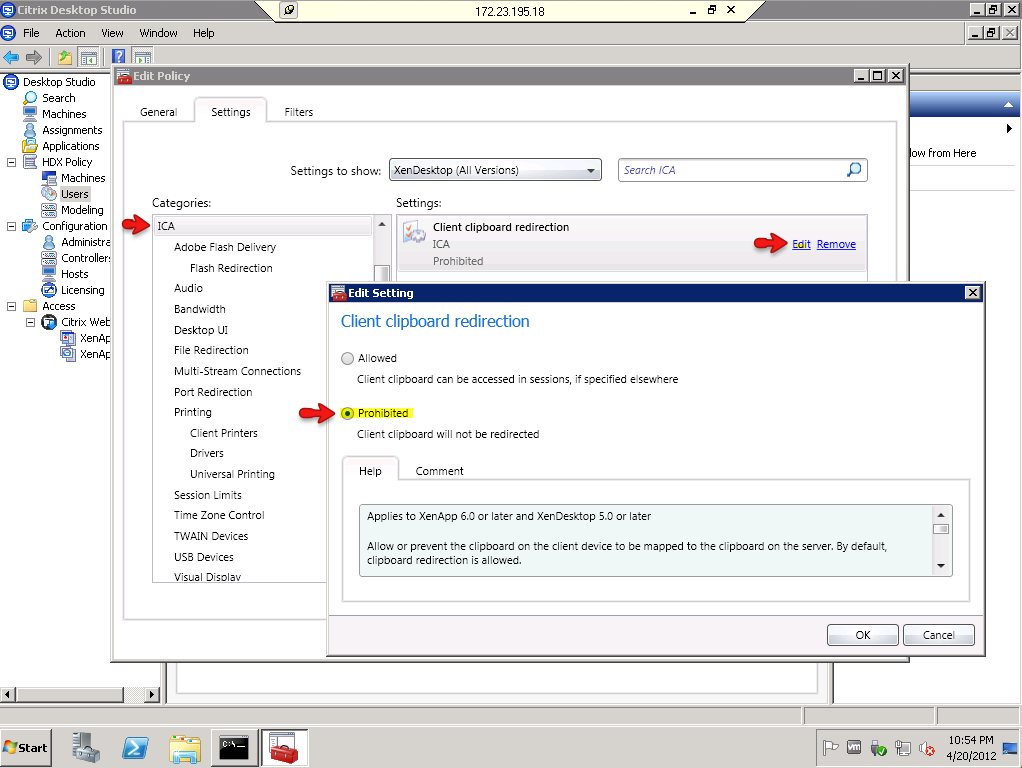Click help text scroll down arrow
The height and width of the screenshot is (768, 1022).
coord(941,566)
